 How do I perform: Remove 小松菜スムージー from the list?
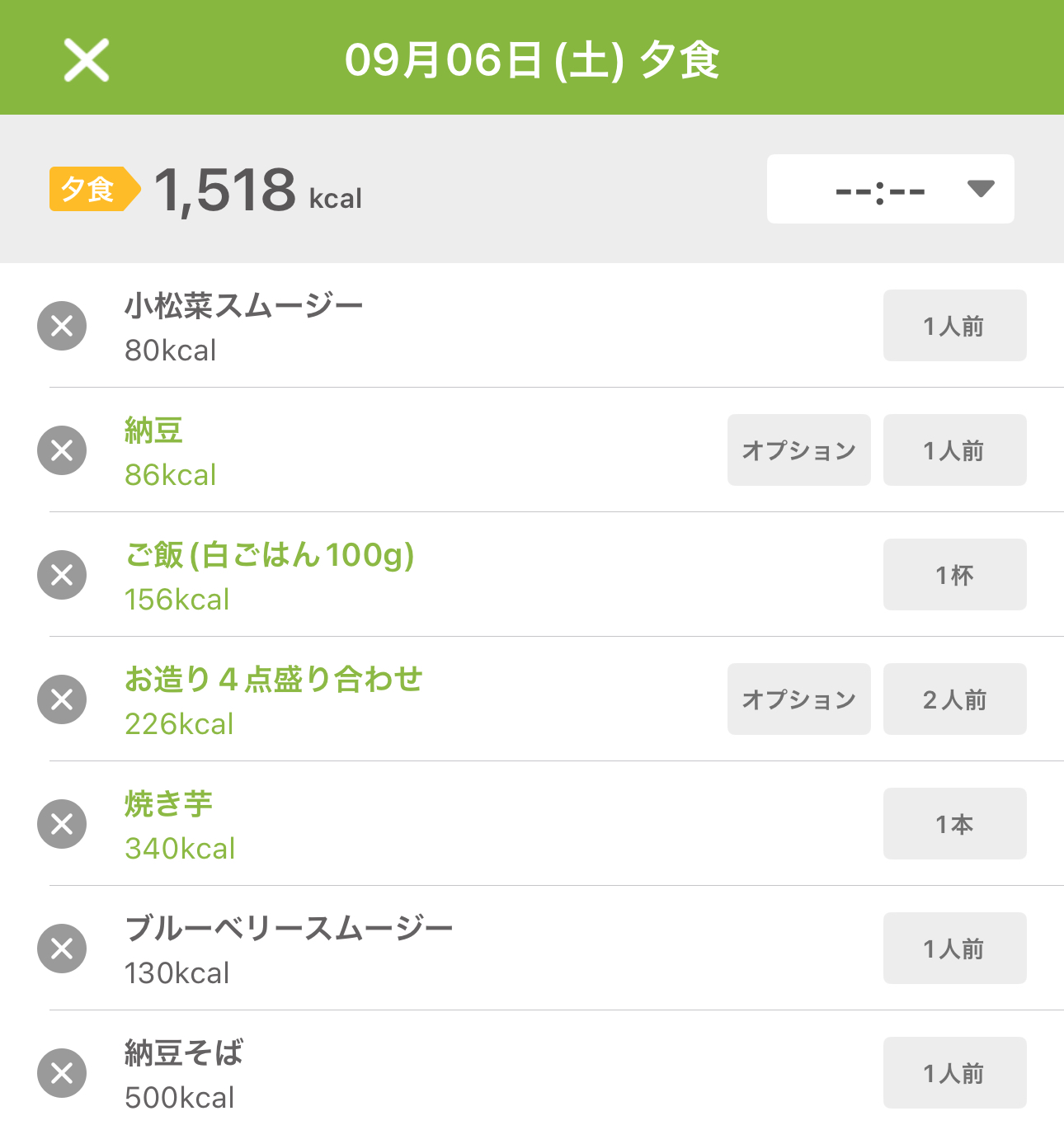click(x=62, y=326)
